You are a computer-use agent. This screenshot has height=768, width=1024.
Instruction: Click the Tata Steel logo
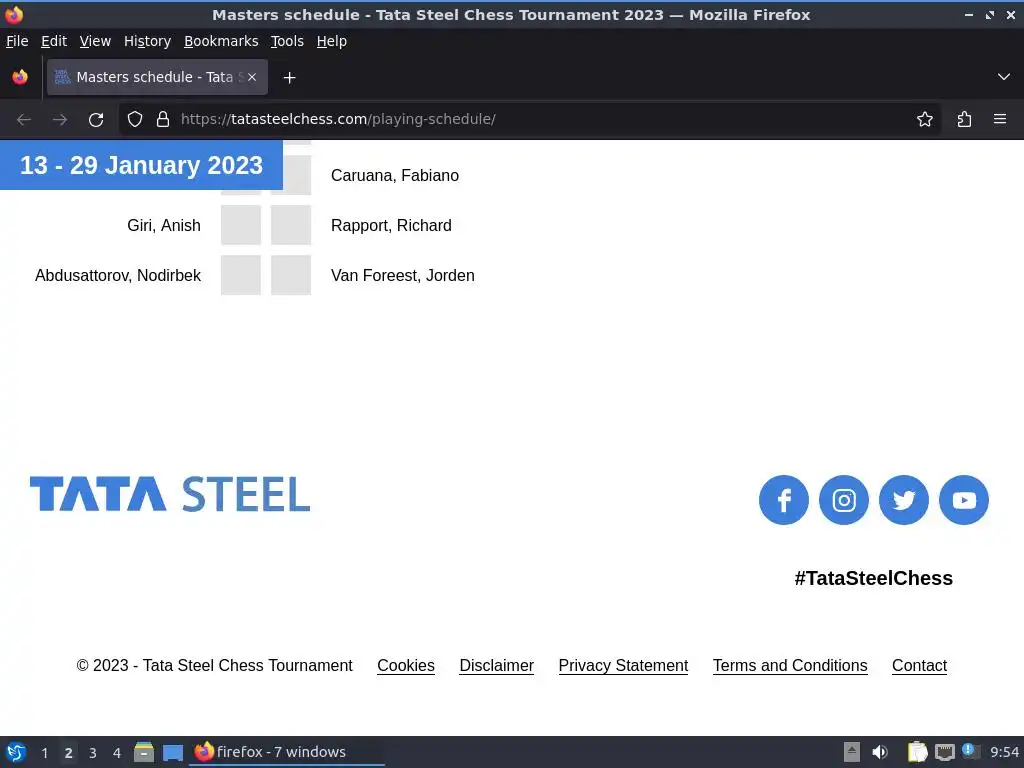(x=170, y=494)
